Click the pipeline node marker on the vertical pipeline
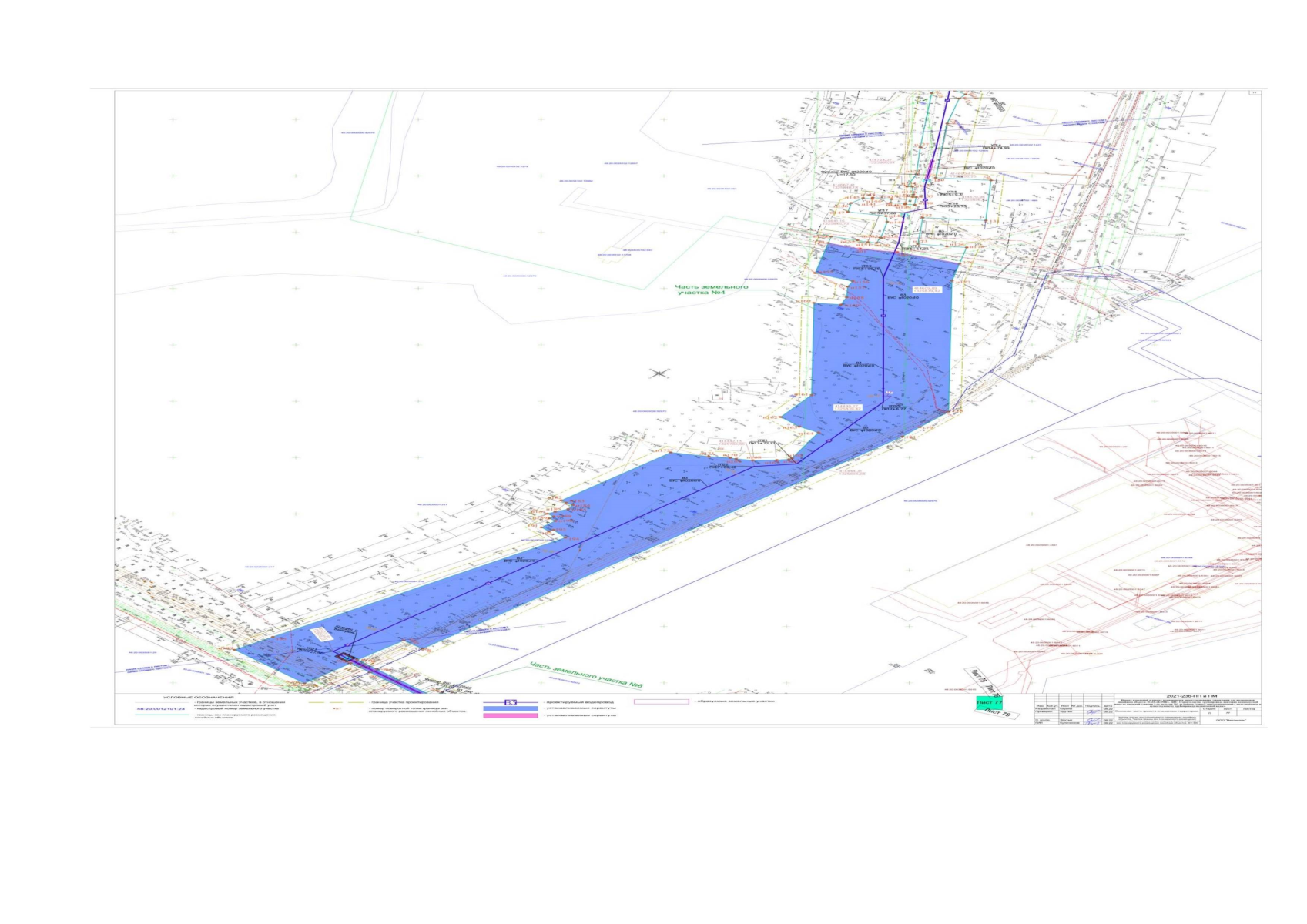This screenshot has width=1307, height=924. 883,315
